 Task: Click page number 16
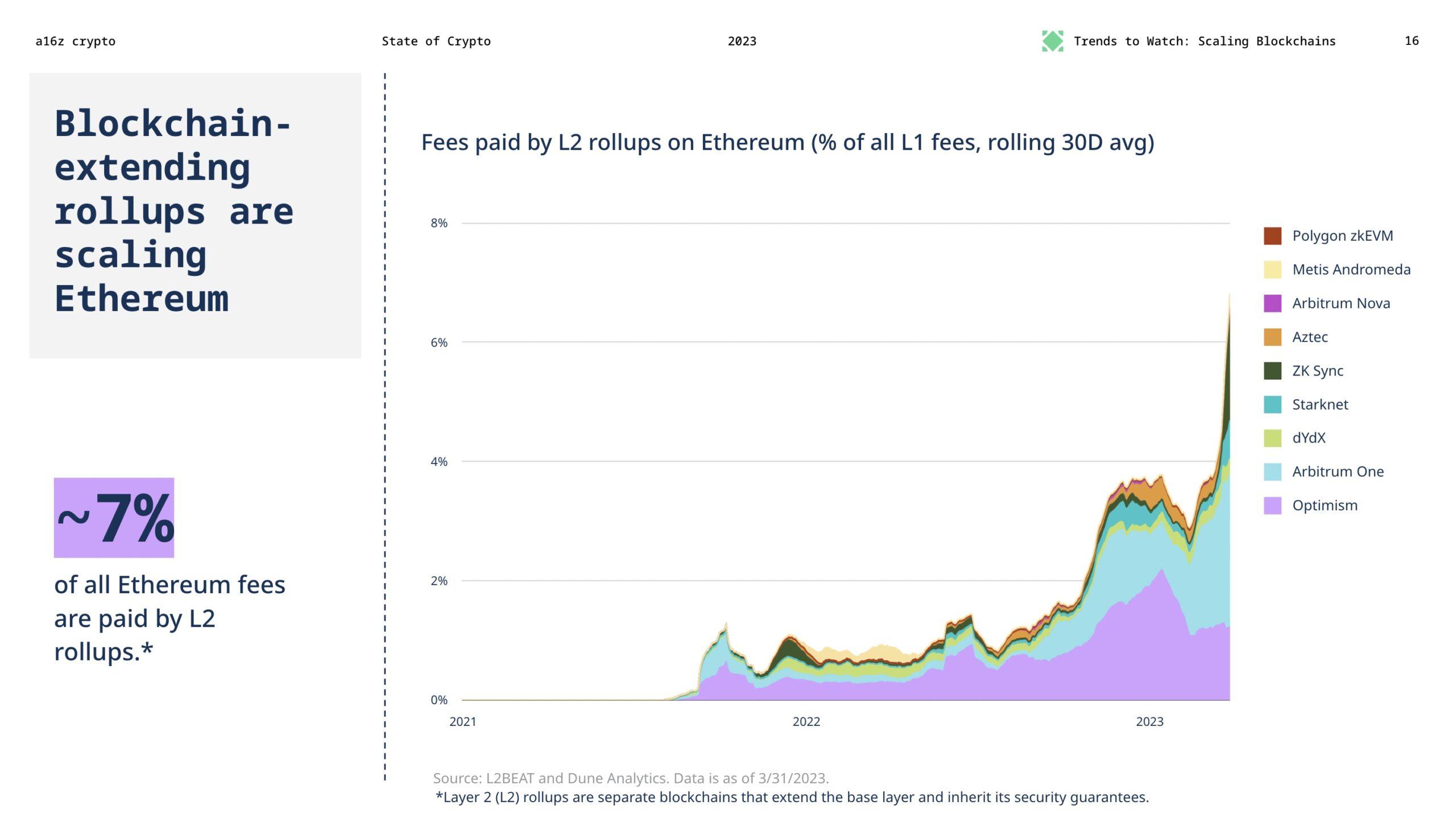tap(1411, 40)
